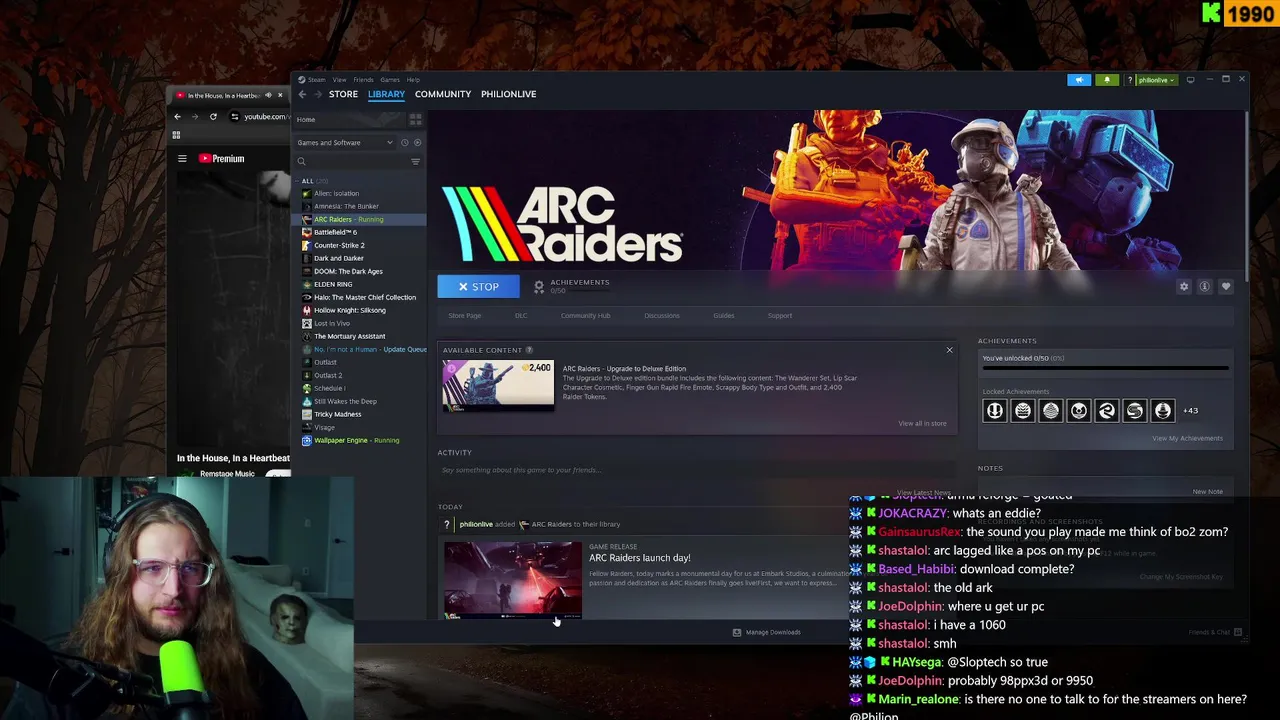Open game settings gear icon

tap(1184, 287)
